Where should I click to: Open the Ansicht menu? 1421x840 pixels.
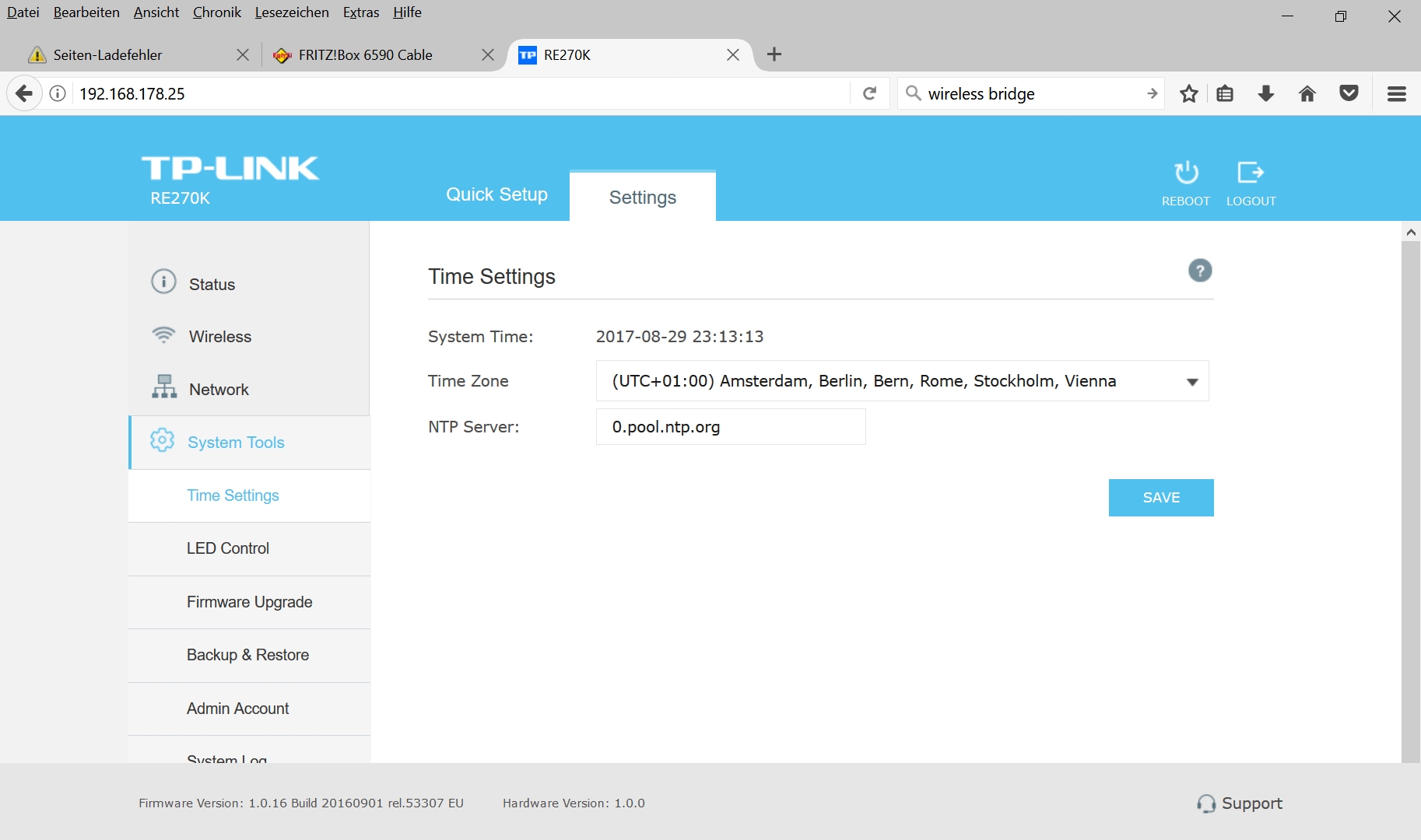pyautogui.click(x=156, y=12)
